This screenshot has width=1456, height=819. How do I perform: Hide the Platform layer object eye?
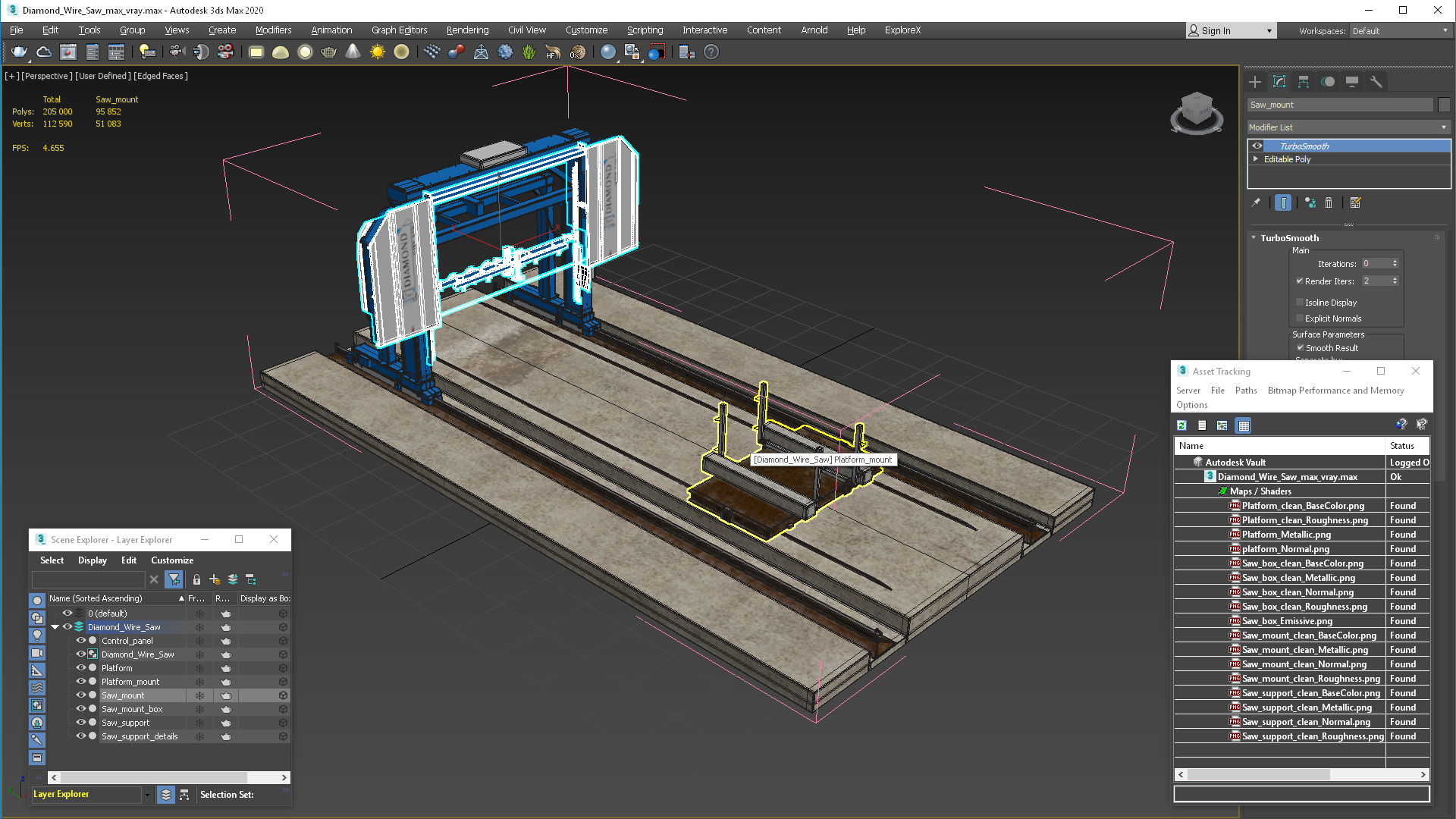80,668
